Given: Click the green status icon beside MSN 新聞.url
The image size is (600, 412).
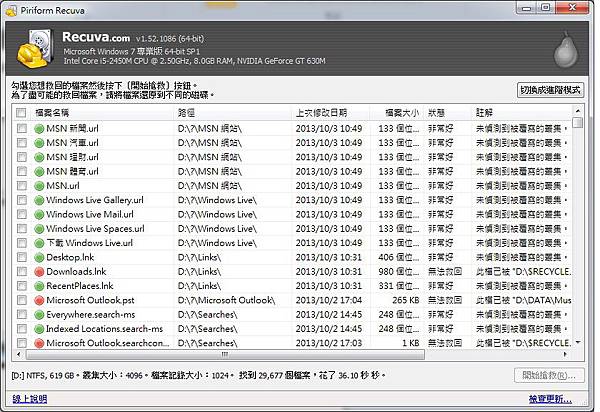Looking at the screenshot, I should [x=39, y=129].
